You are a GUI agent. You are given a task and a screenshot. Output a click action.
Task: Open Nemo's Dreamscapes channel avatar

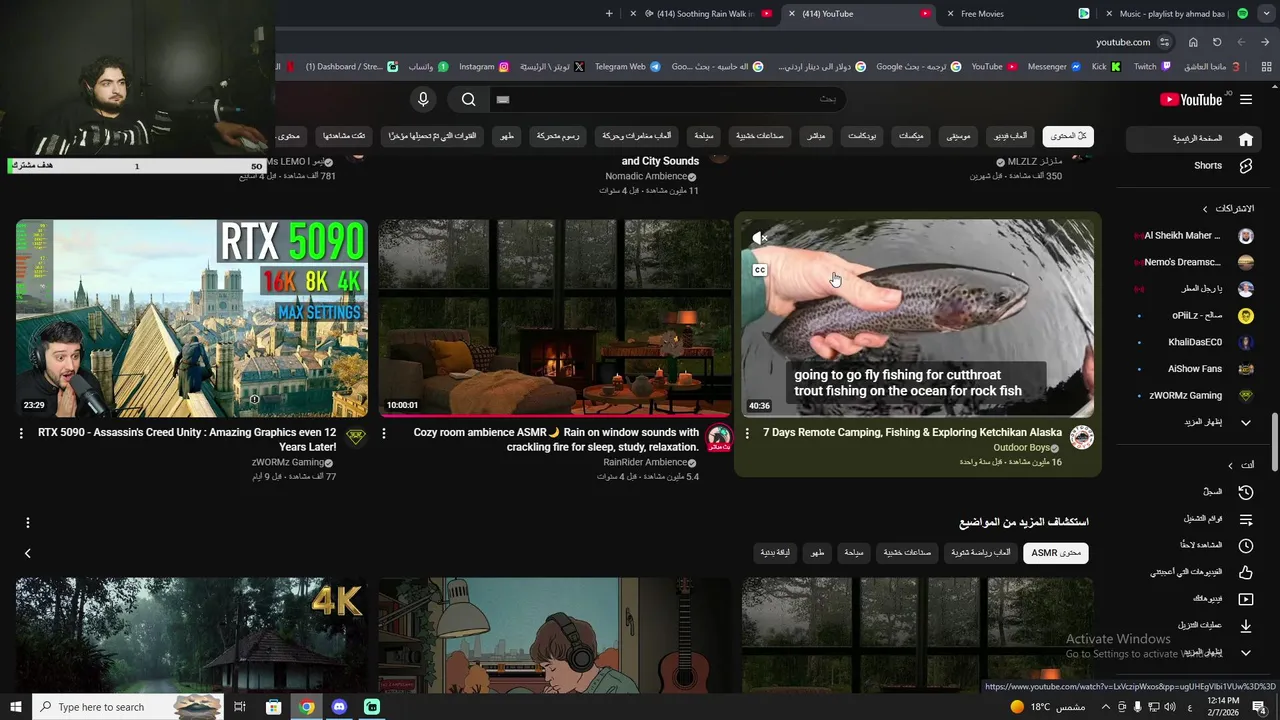click(x=1245, y=262)
